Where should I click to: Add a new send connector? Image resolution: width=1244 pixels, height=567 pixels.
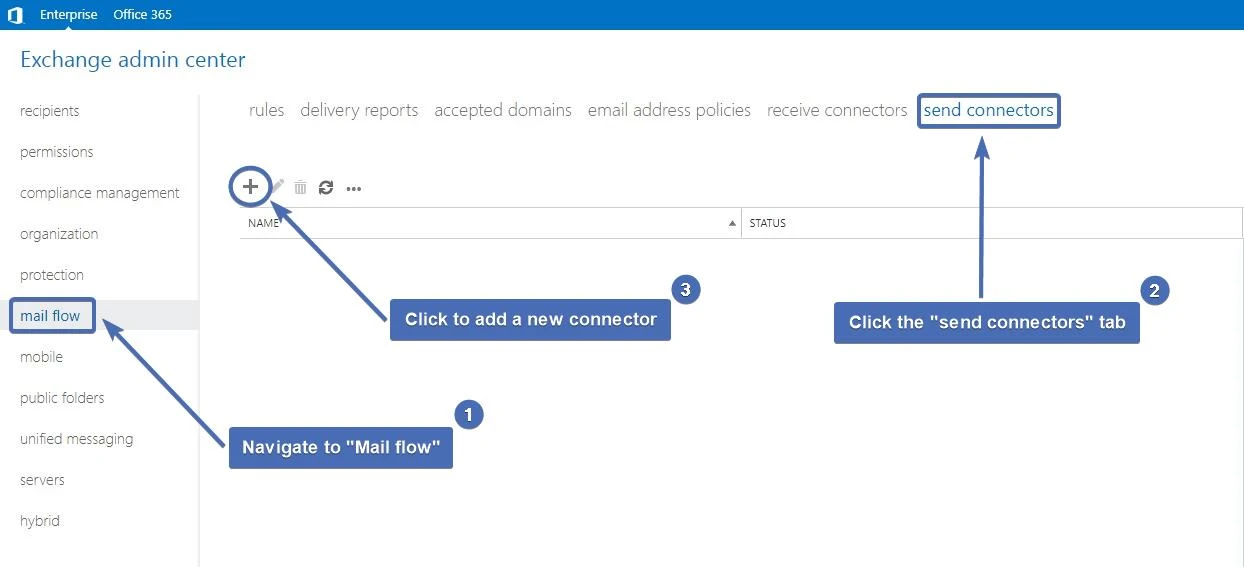pos(251,187)
